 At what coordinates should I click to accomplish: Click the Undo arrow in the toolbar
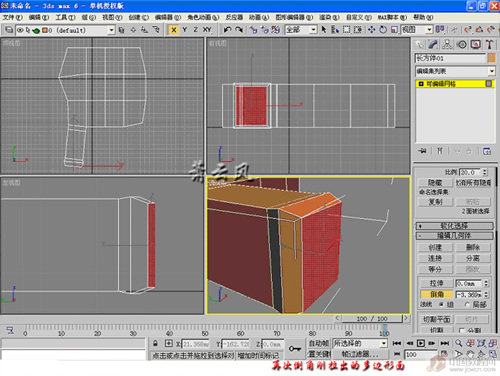228,30
